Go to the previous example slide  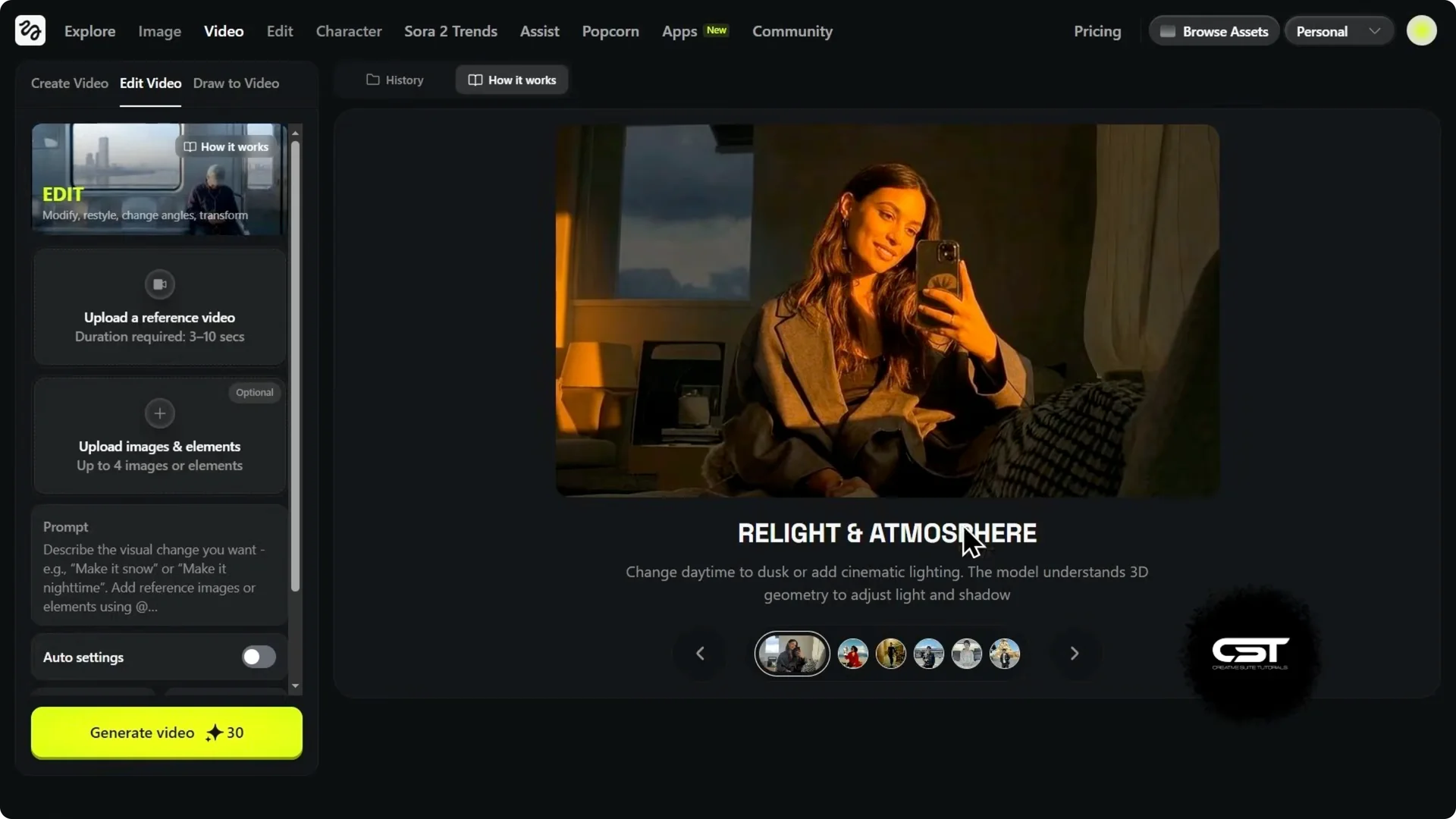pos(700,654)
